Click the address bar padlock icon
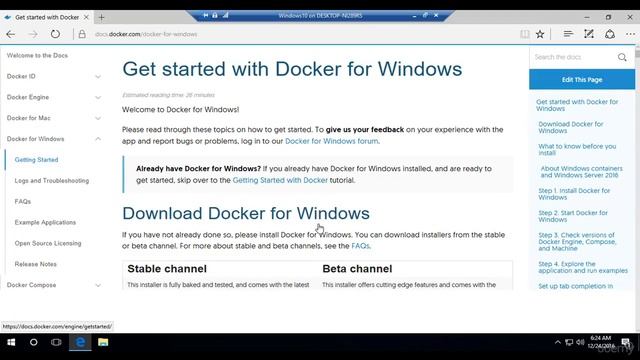This screenshot has height=360, width=640. tap(82, 34)
